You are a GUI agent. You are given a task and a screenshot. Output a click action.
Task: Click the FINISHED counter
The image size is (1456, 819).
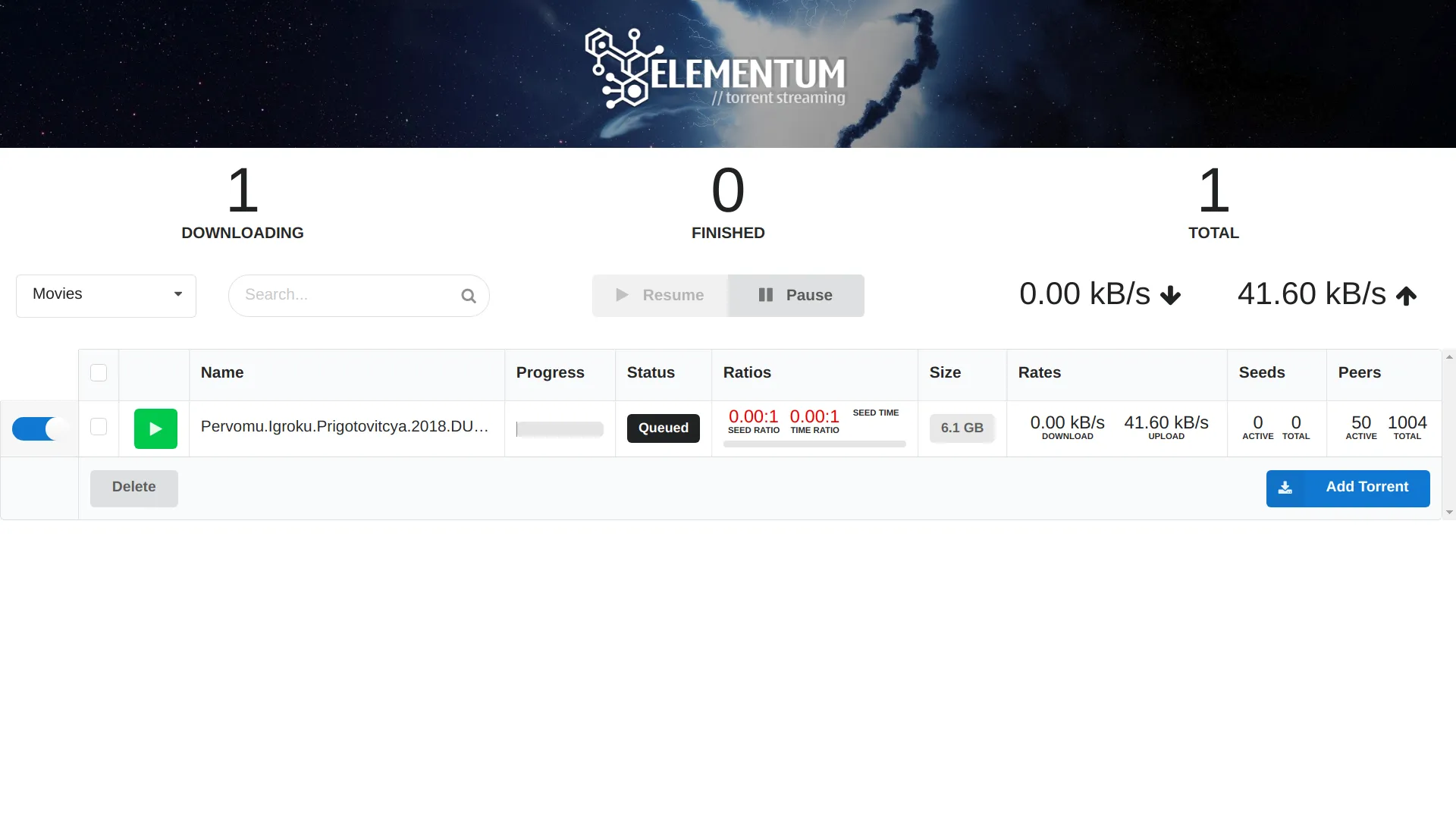click(x=727, y=203)
